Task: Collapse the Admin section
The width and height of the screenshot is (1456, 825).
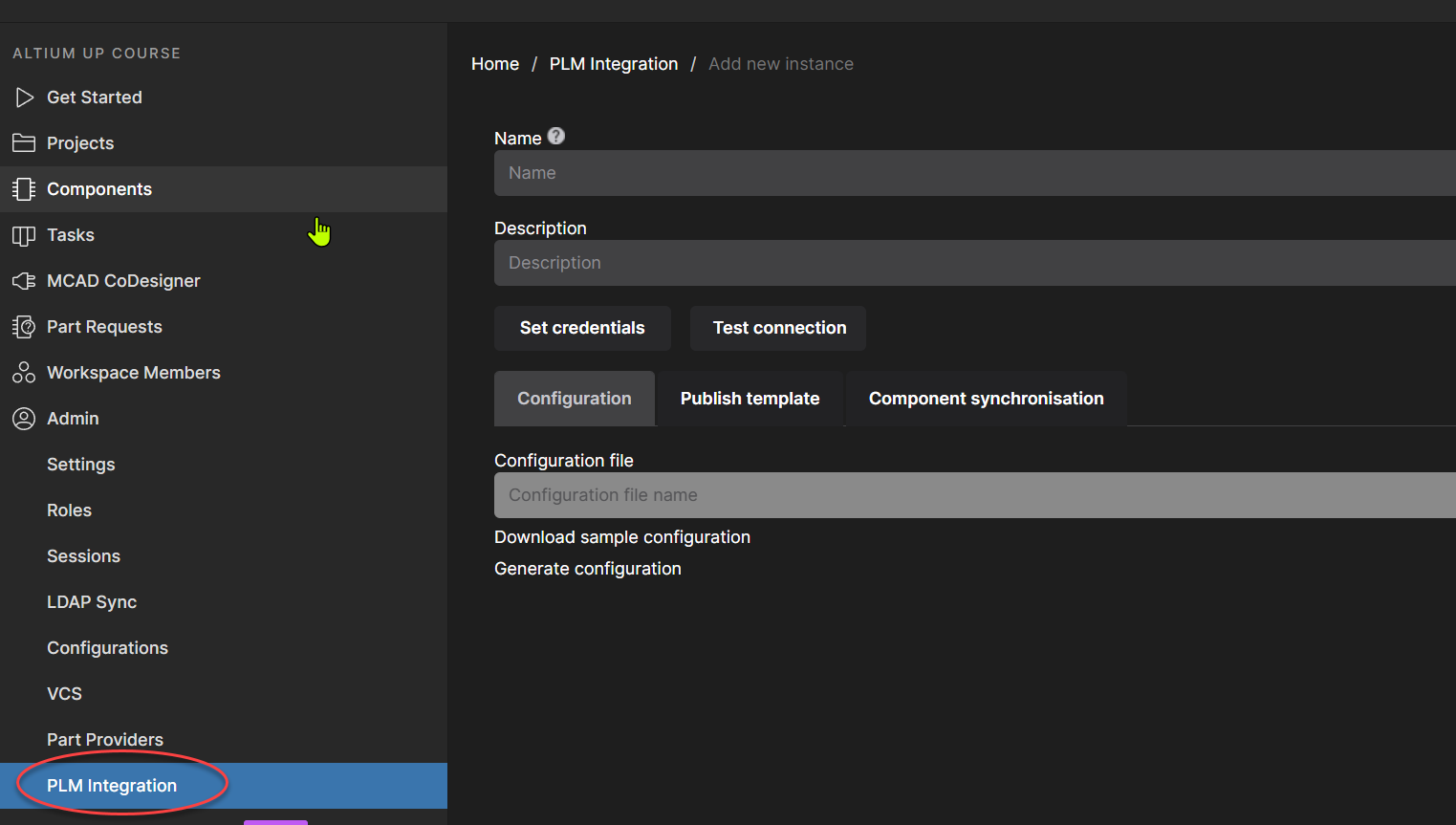Action: [x=224, y=419]
